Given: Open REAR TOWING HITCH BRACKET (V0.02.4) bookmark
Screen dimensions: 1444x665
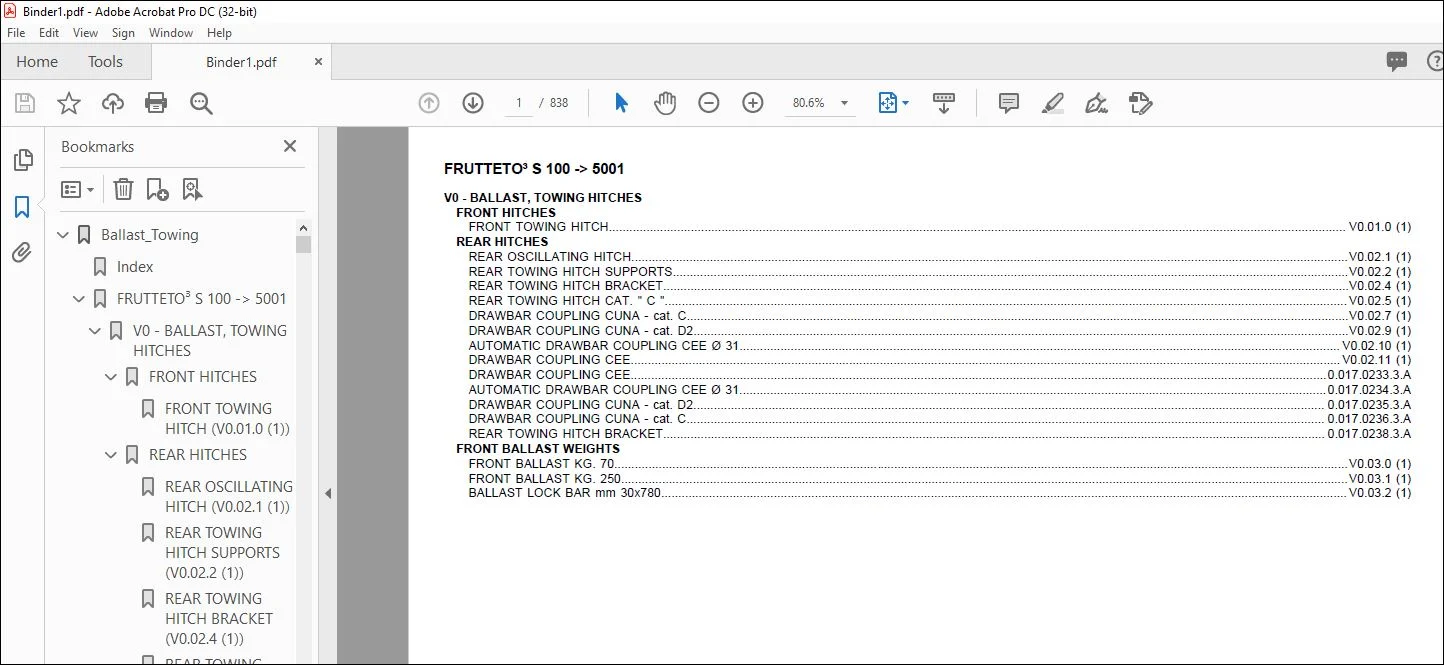Looking at the screenshot, I should 219,619.
